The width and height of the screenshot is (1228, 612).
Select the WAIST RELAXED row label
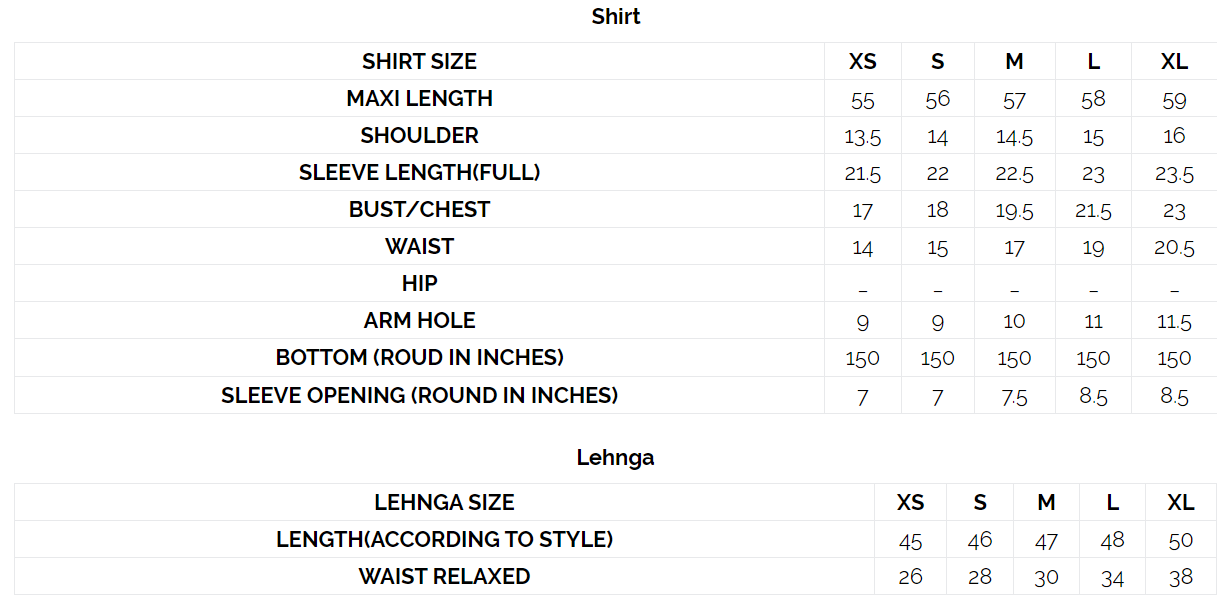[x=444, y=577]
